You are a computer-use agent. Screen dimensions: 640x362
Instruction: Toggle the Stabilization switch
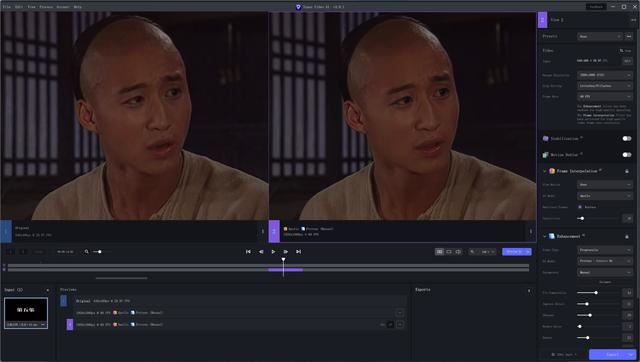pos(627,138)
